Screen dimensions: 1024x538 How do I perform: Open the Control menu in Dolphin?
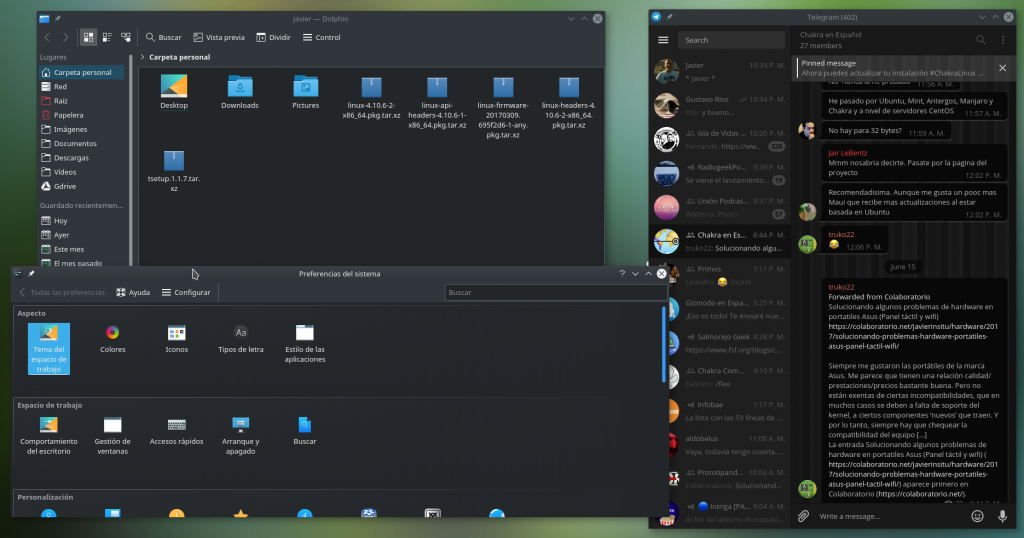(321, 37)
